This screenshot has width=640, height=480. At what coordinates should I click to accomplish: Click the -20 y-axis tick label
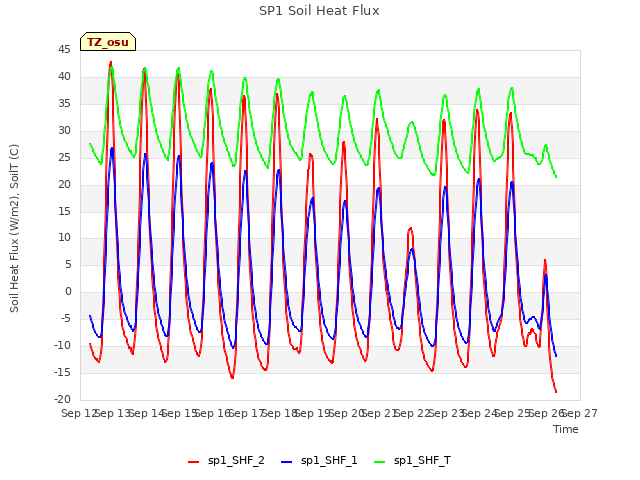click(62, 399)
